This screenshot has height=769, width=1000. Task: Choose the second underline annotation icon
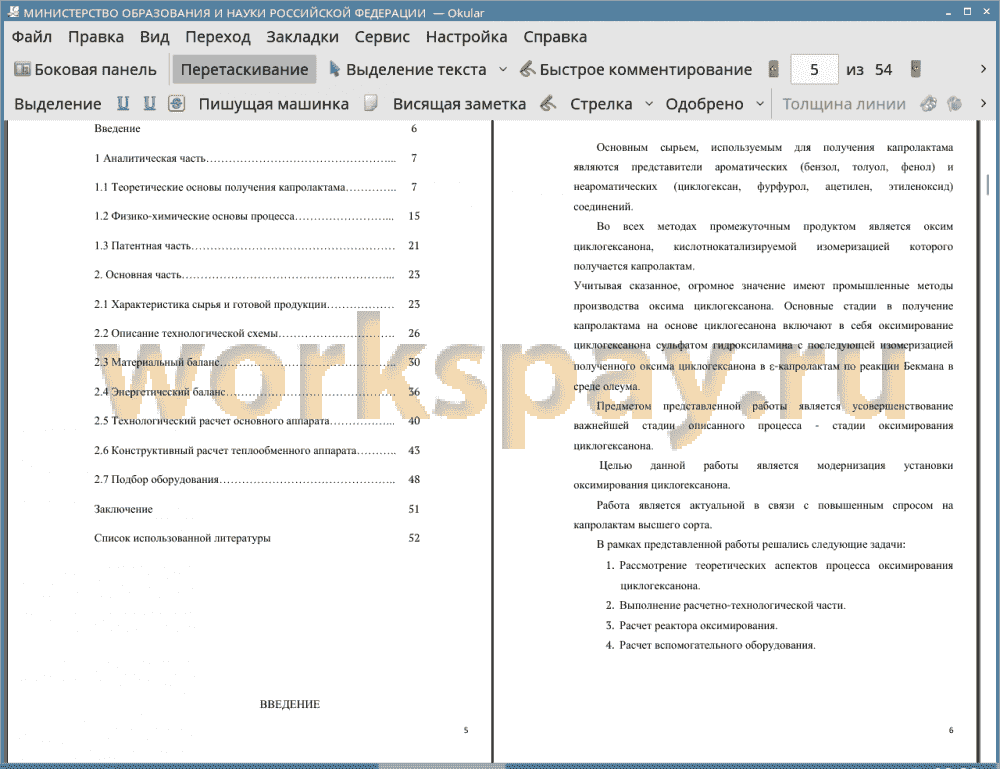150,103
